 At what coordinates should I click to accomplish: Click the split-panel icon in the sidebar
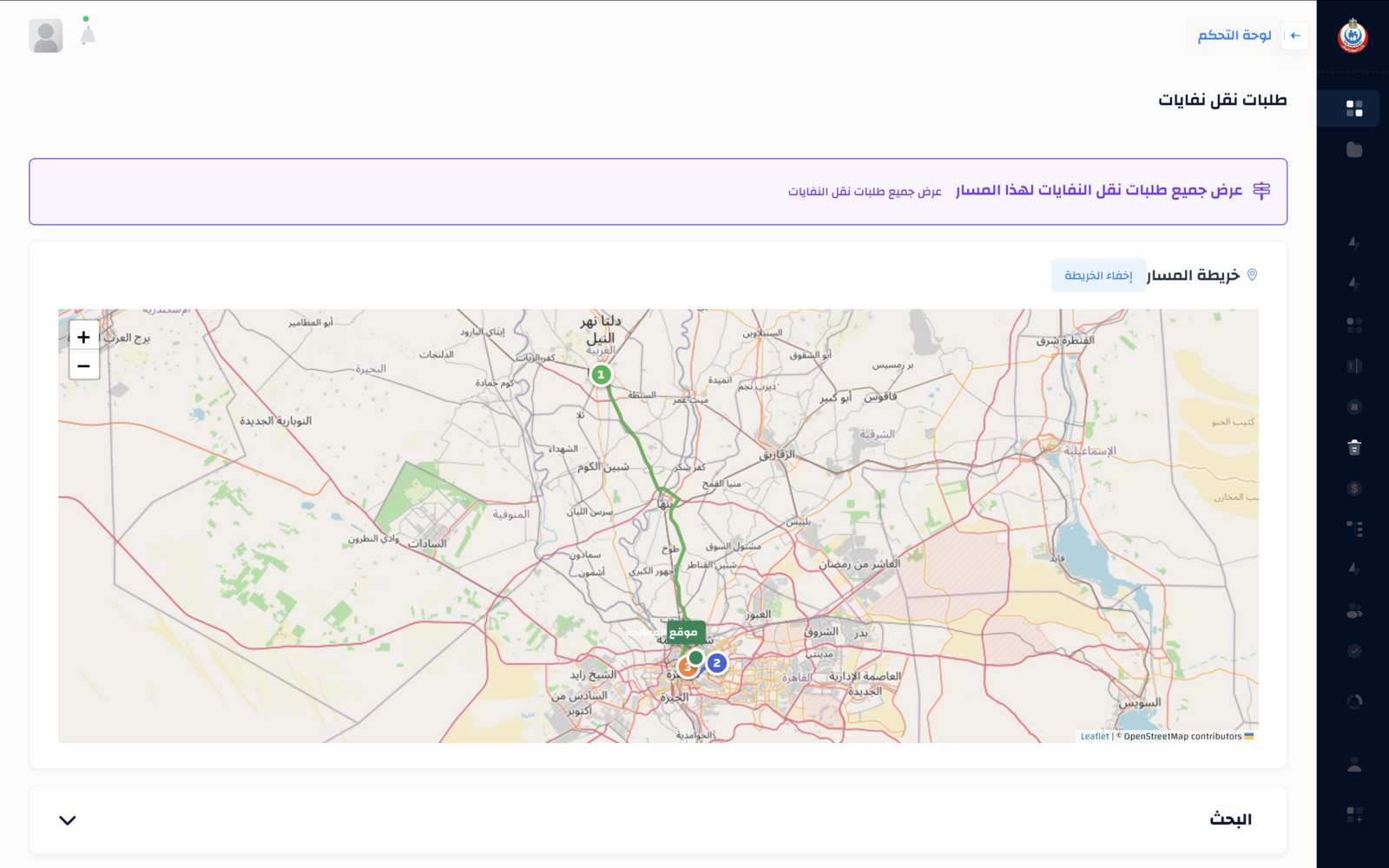click(1354, 366)
